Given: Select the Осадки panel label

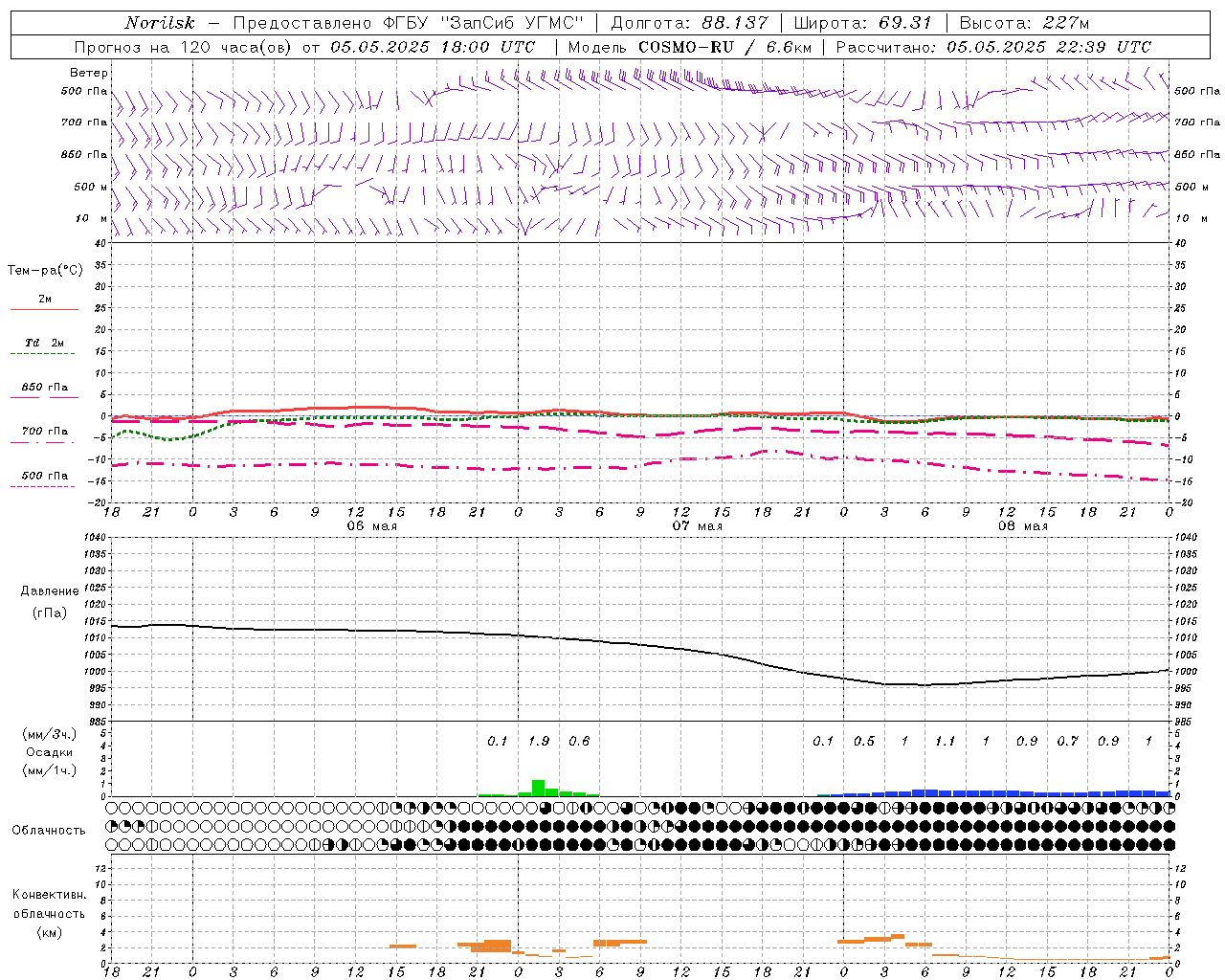Looking at the screenshot, I should 50,752.
